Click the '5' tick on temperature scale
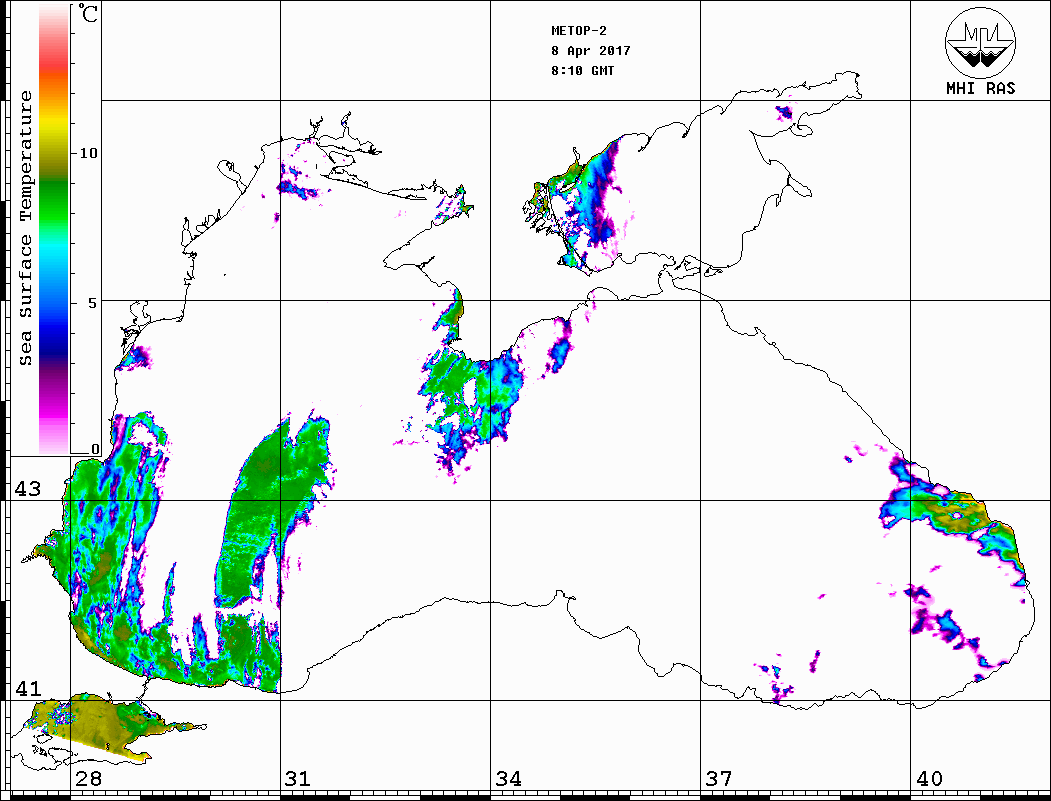Viewport: 1051px width, 801px height. coord(92,302)
